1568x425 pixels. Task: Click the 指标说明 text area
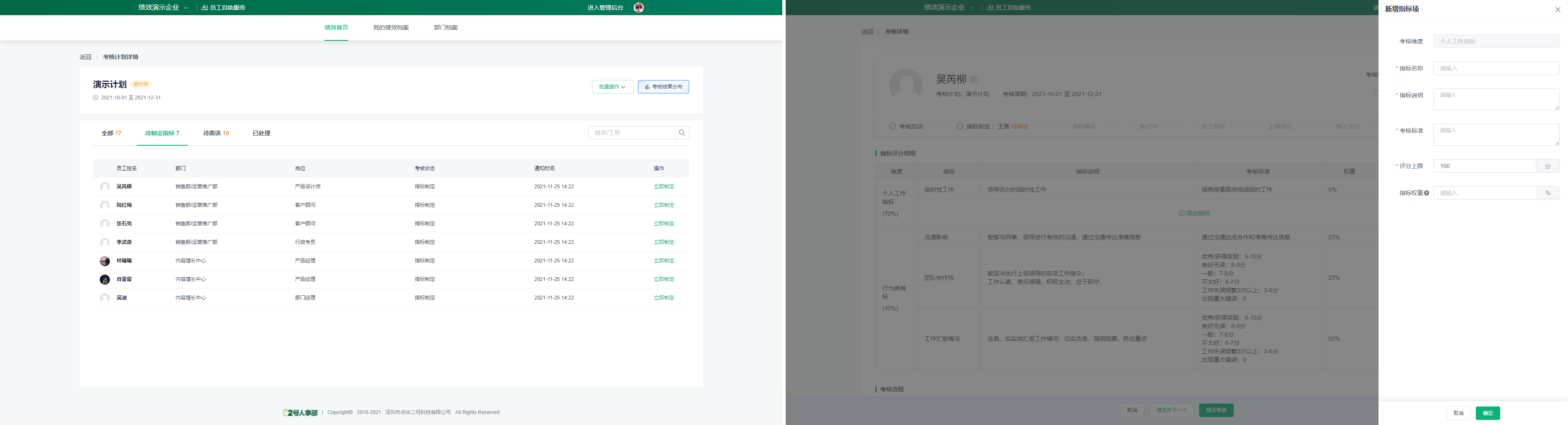pyautogui.click(x=1496, y=99)
